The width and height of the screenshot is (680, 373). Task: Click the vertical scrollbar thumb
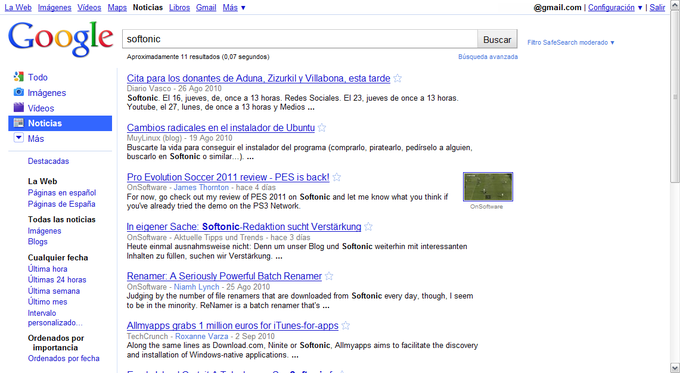point(675,96)
